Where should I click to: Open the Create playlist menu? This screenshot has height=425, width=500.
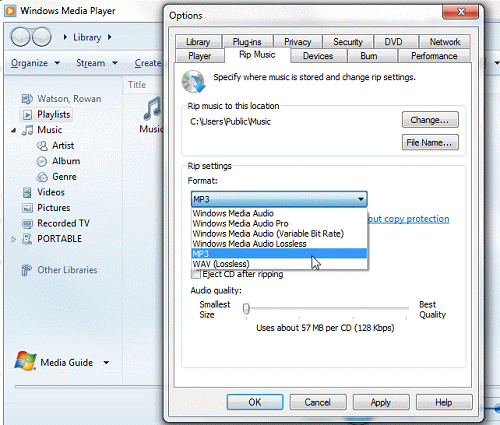point(148,63)
